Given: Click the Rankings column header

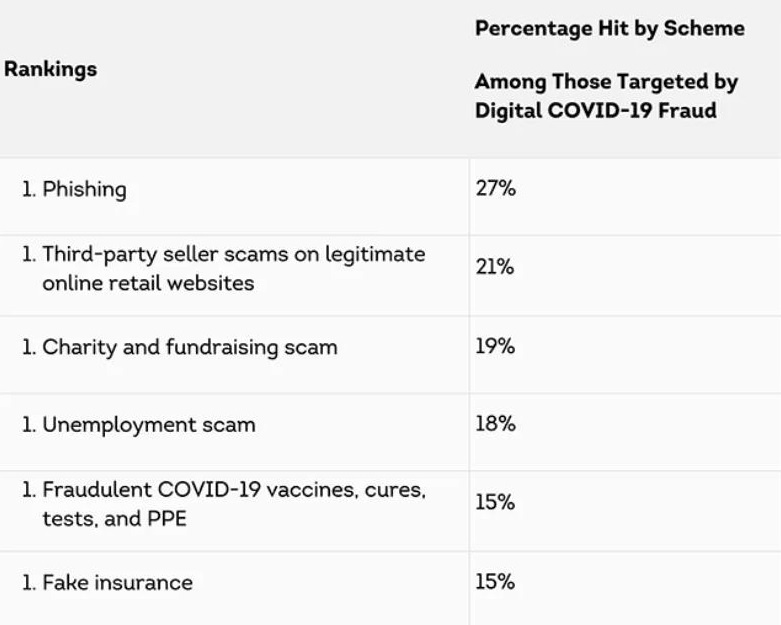Looking at the screenshot, I should pos(51,70).
